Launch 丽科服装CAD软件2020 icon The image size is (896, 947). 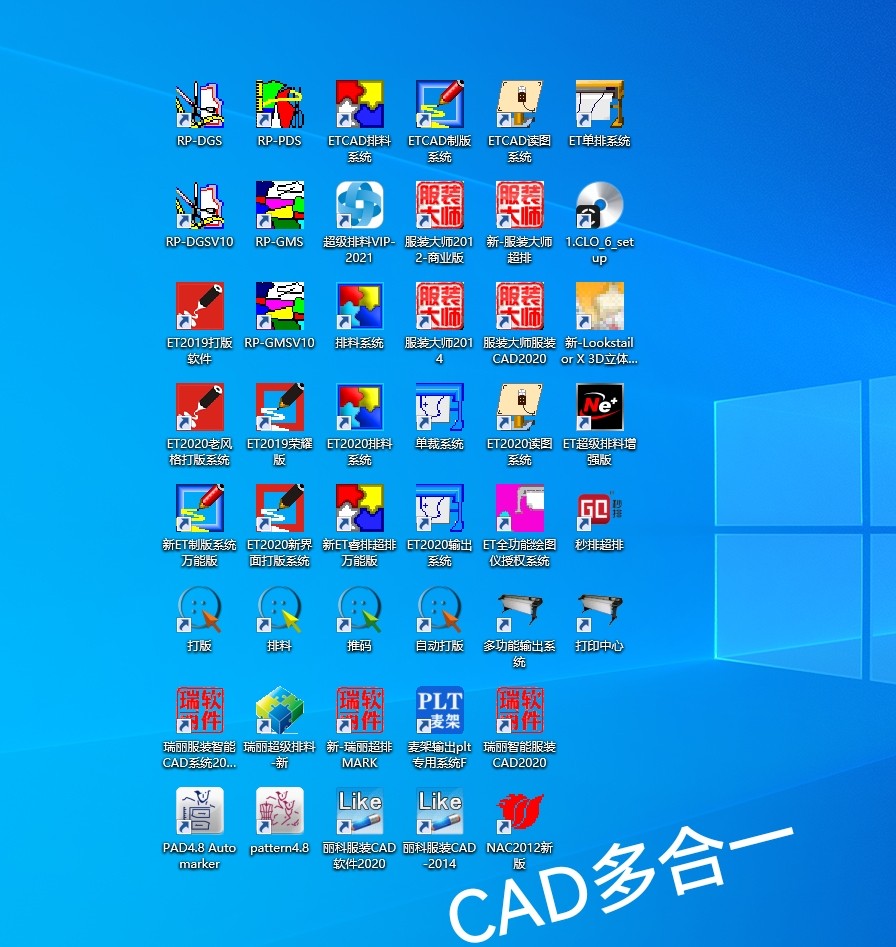pos(359,810)
